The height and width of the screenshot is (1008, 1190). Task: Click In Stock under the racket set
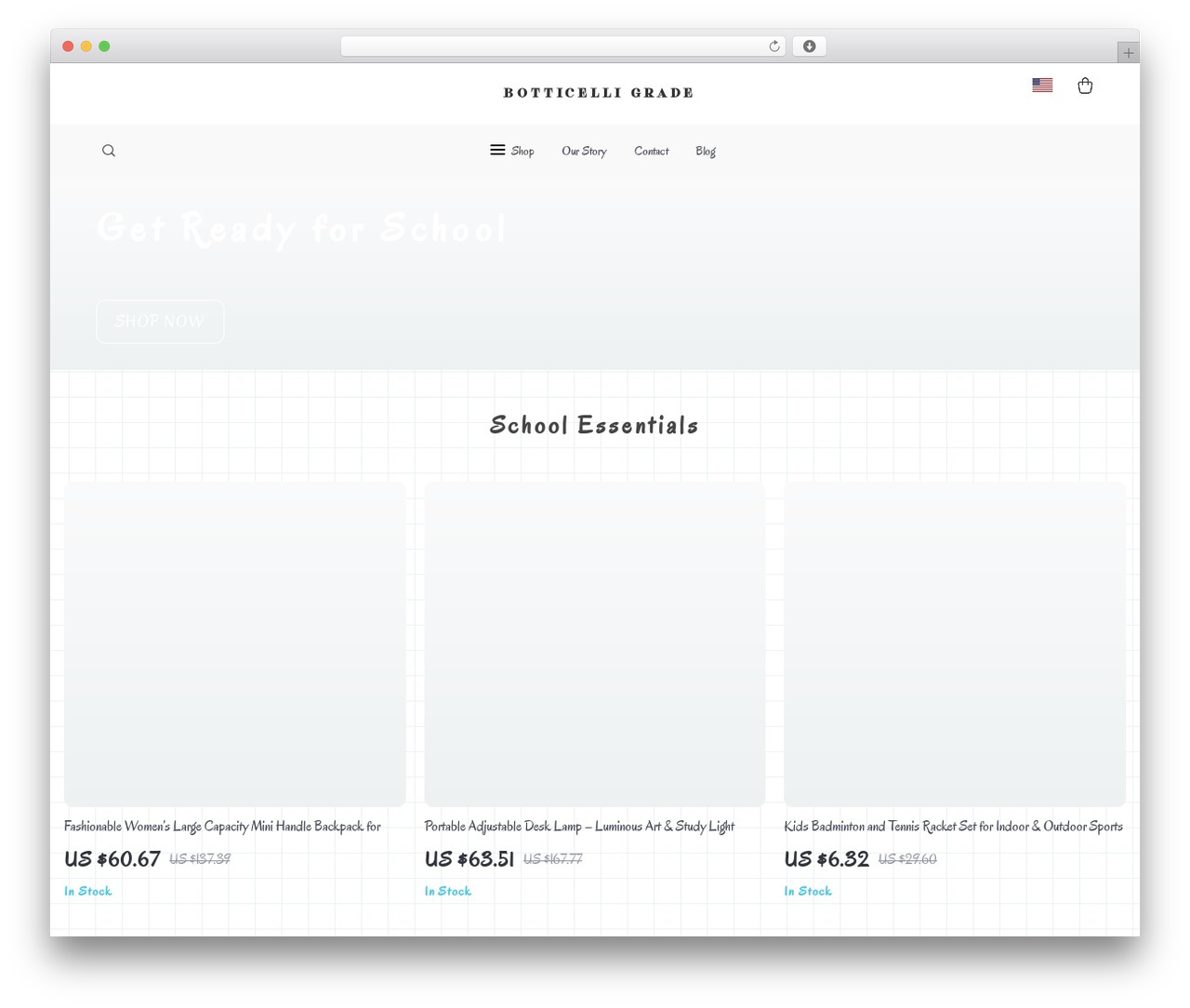(x=808, y=891)
